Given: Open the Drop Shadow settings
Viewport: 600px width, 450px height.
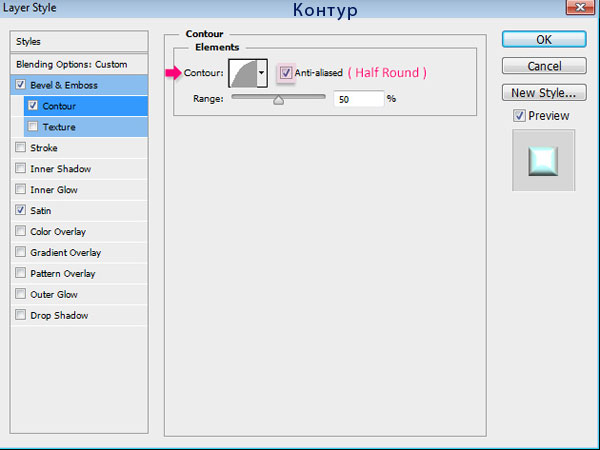Looking at the screenshot, I should (x=79, y=315).
